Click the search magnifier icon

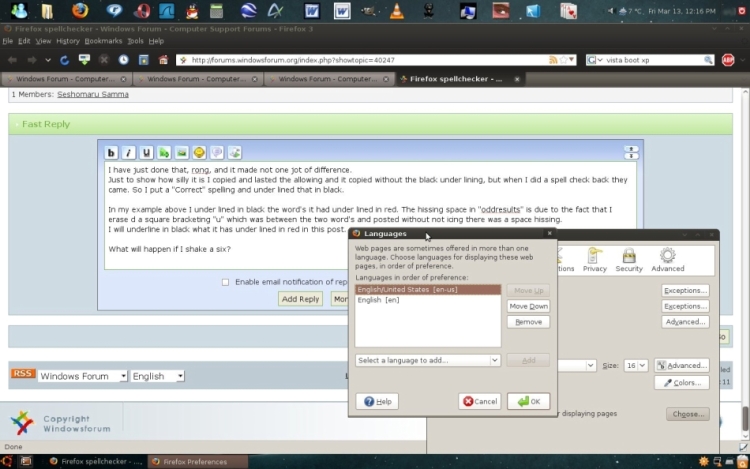pos(708,60)
